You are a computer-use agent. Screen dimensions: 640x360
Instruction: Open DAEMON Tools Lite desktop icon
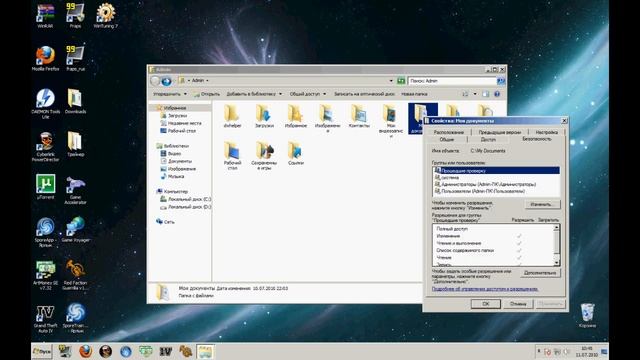click(x=45, y=104)
